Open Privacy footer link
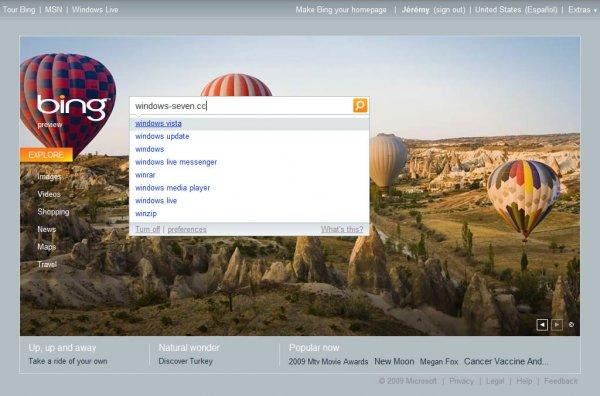The image size is (600, 396). 461,381
